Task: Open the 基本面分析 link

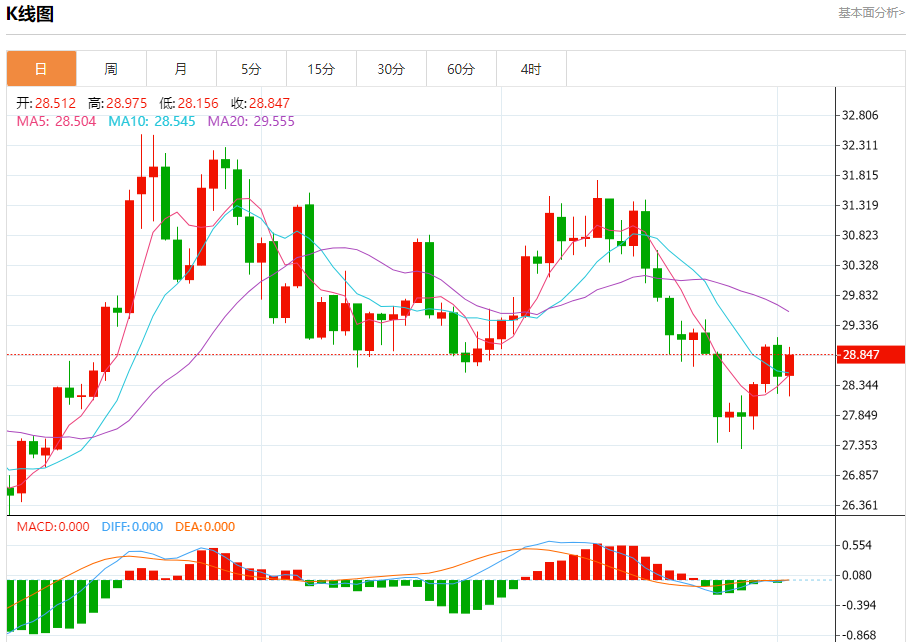Action: point(871,13)
